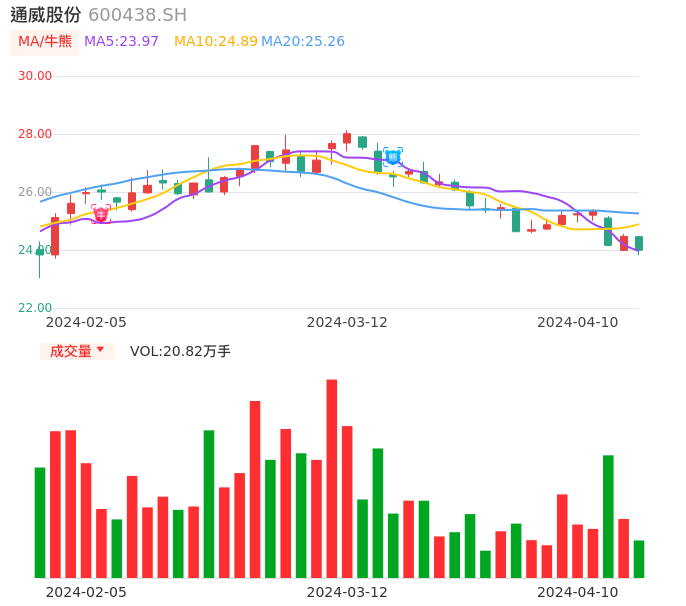Click 2024-02-05 date under volume chart
The height and width of the screenshot is (606, 686).
[x=86, y=592]
